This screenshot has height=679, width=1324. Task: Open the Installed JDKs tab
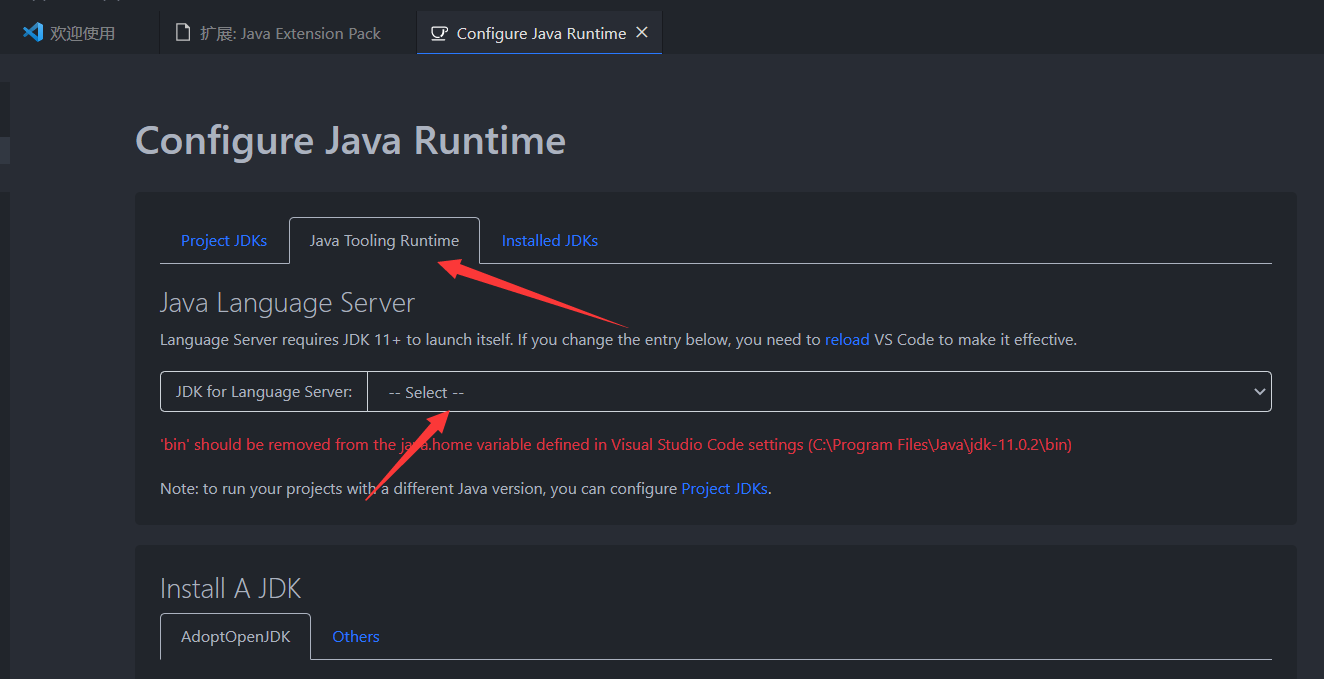(550, 240)
